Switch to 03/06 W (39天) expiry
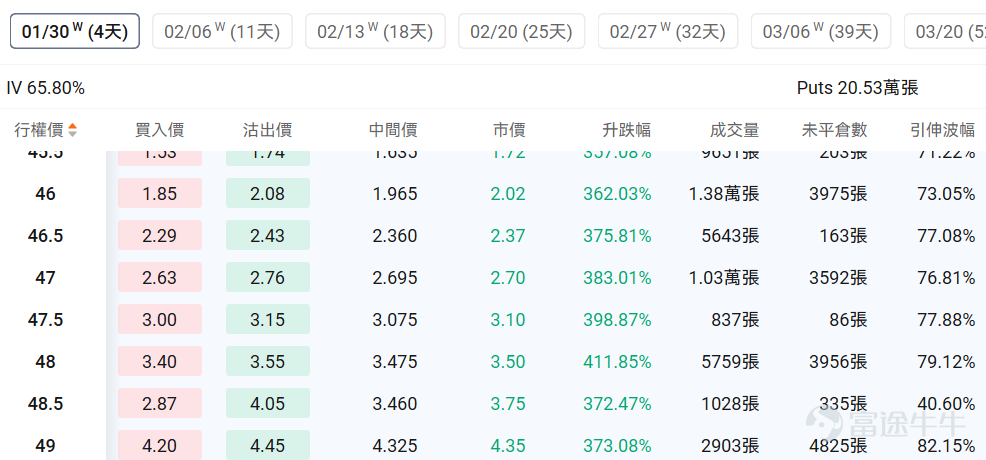 pyautogui.click(x=821, y=31)
